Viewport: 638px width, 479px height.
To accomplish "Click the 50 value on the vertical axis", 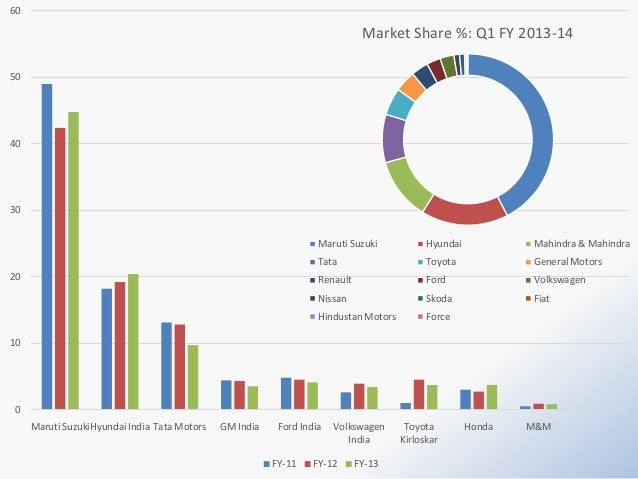I will coord(15,77).
